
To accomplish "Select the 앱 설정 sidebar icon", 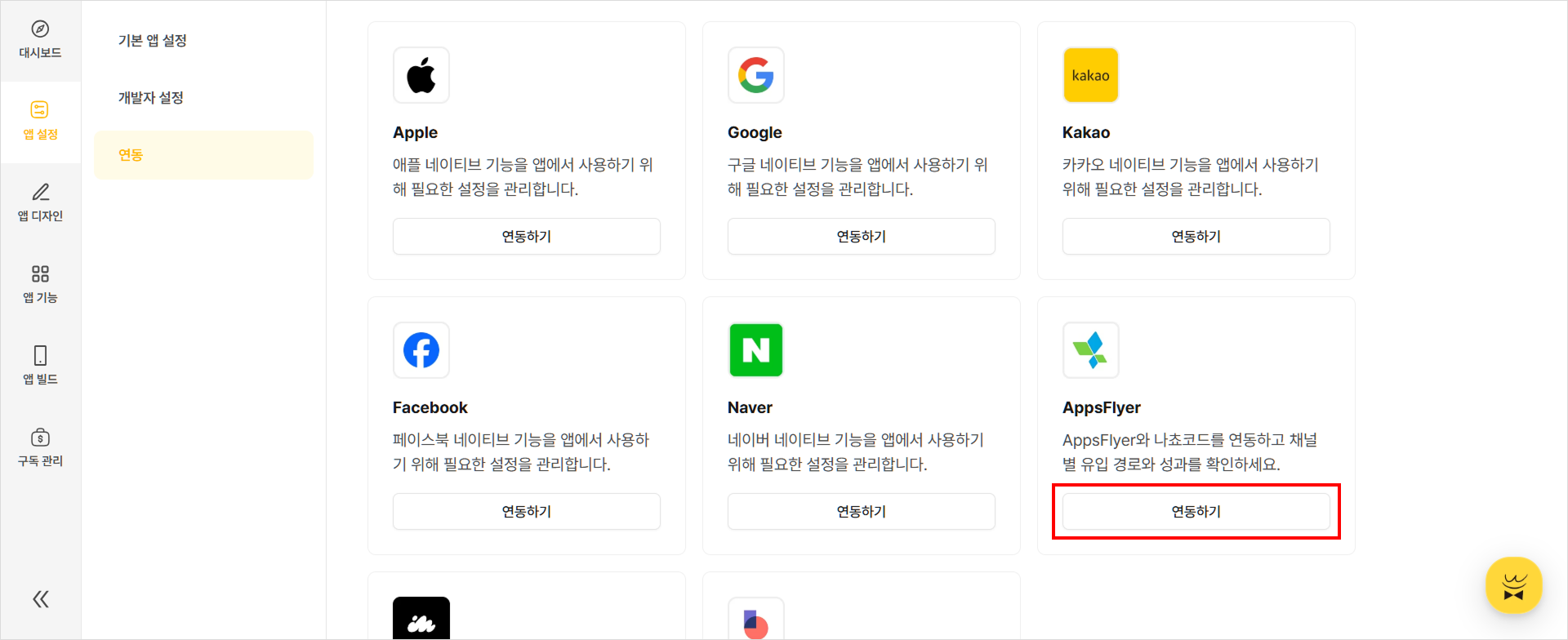I will (40, 110).
